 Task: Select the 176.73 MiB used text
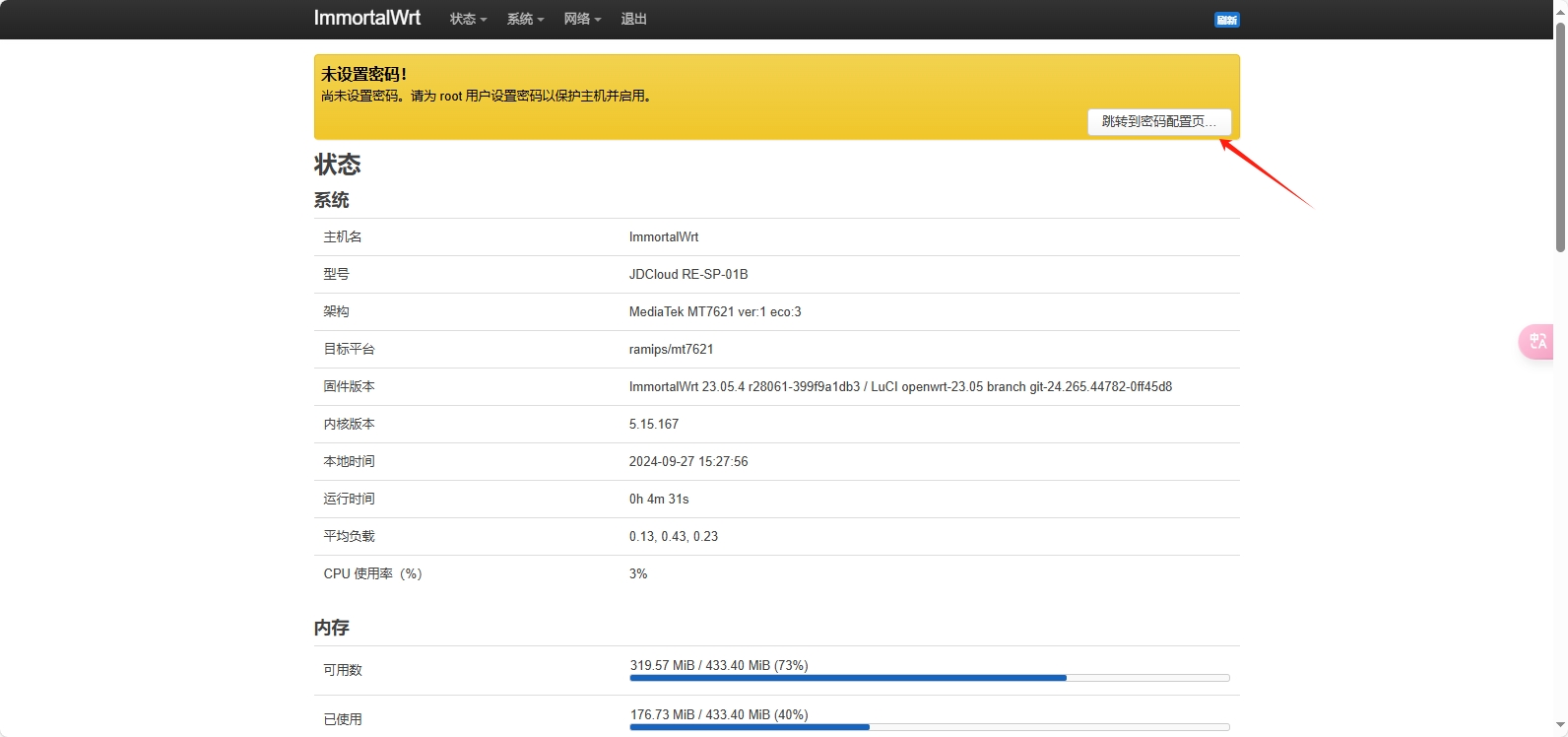pos(719,714)
